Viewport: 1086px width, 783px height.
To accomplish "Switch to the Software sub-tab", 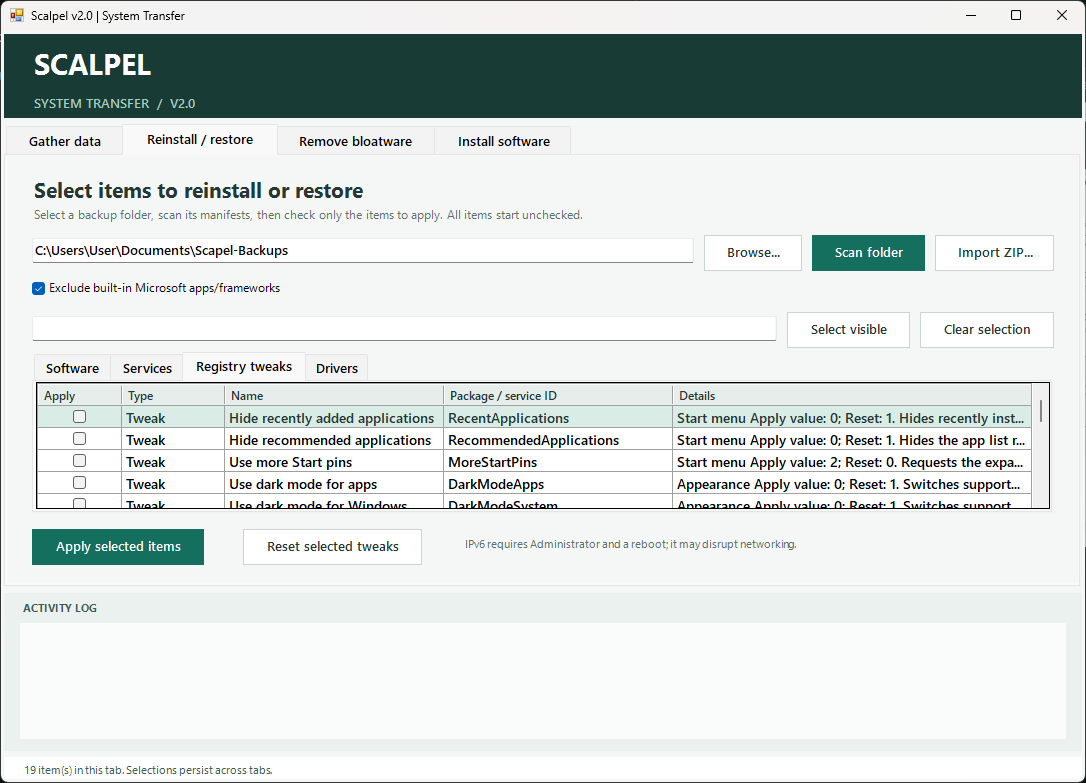I will click(72, 368).
